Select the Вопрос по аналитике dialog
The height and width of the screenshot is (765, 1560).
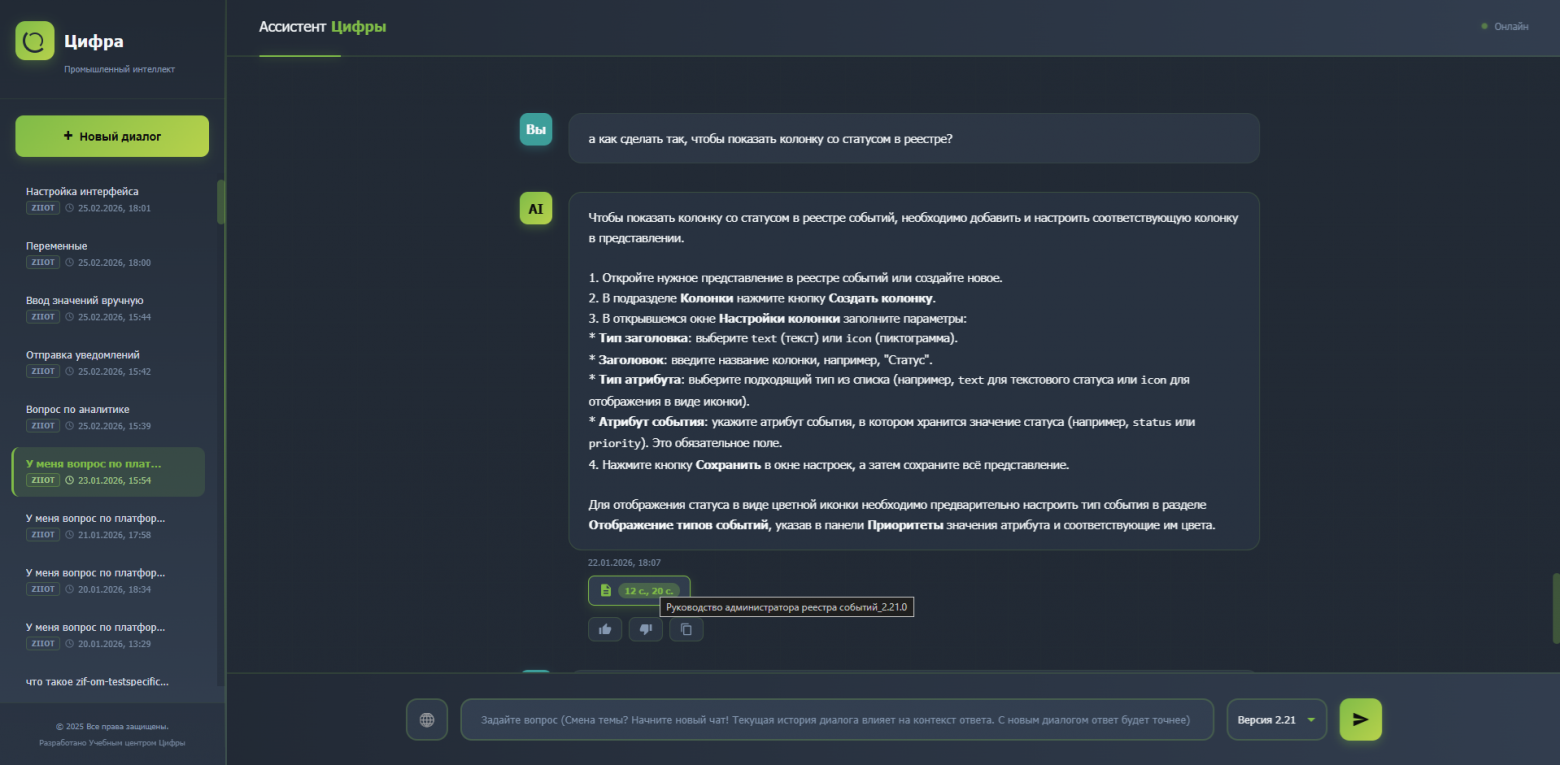pos(108,417)
